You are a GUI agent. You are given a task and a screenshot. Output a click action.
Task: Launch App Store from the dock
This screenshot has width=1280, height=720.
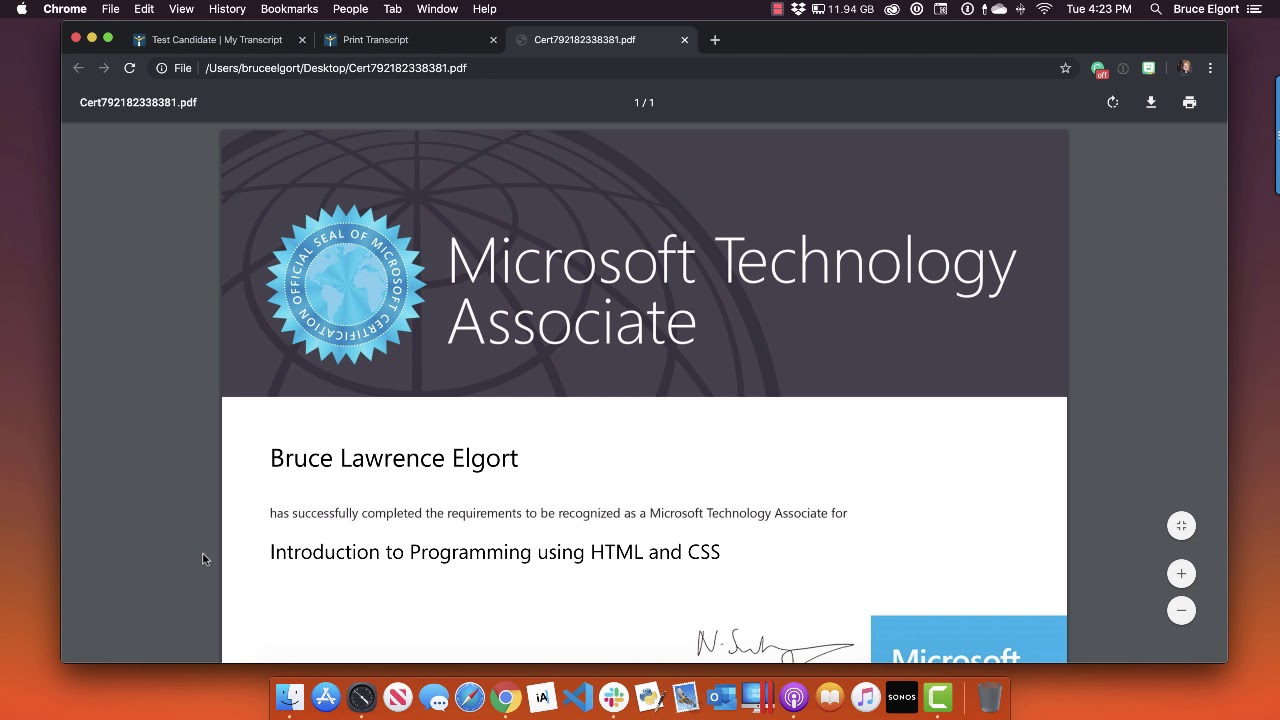tap(326, 697)
